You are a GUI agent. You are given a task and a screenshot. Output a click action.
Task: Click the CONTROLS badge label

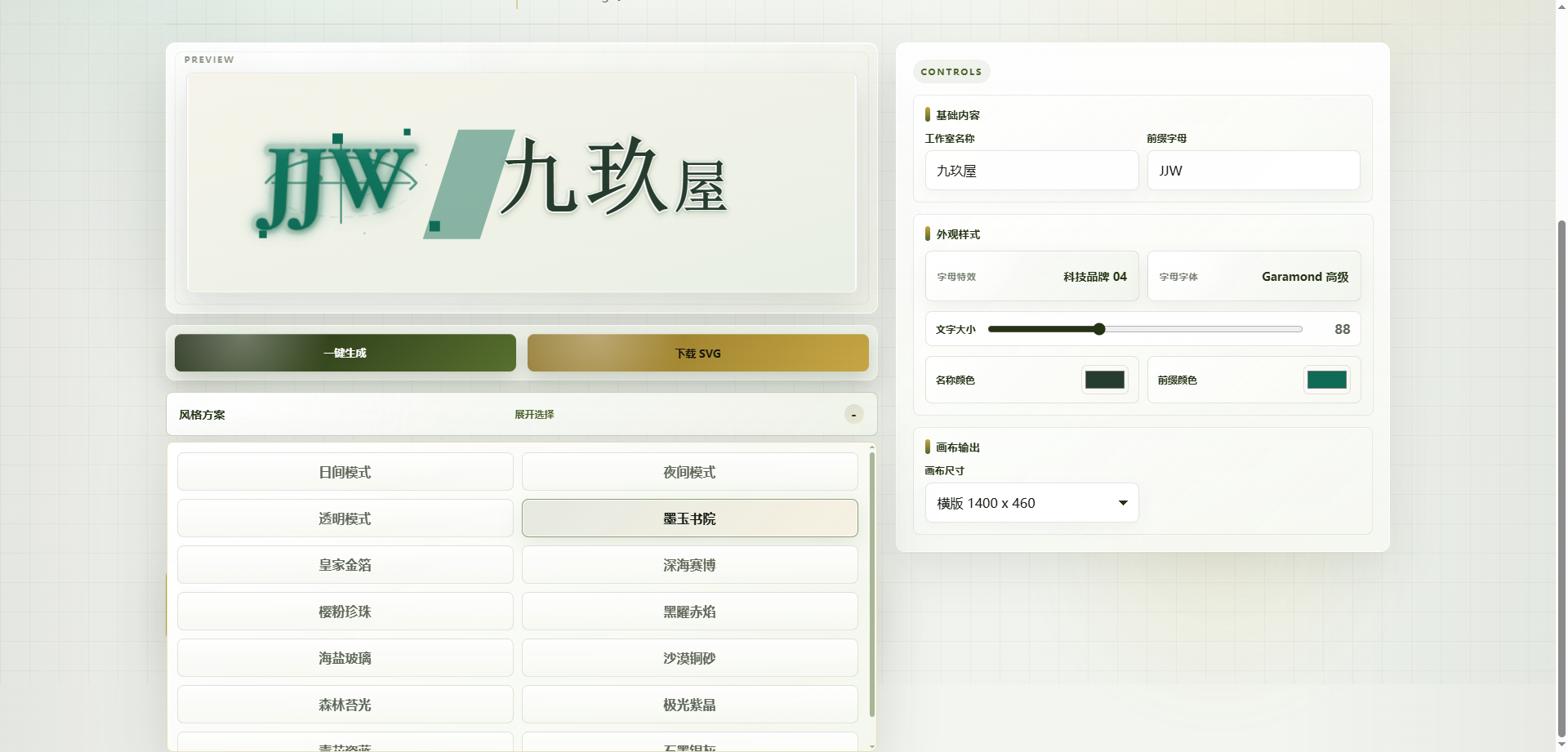951,72
